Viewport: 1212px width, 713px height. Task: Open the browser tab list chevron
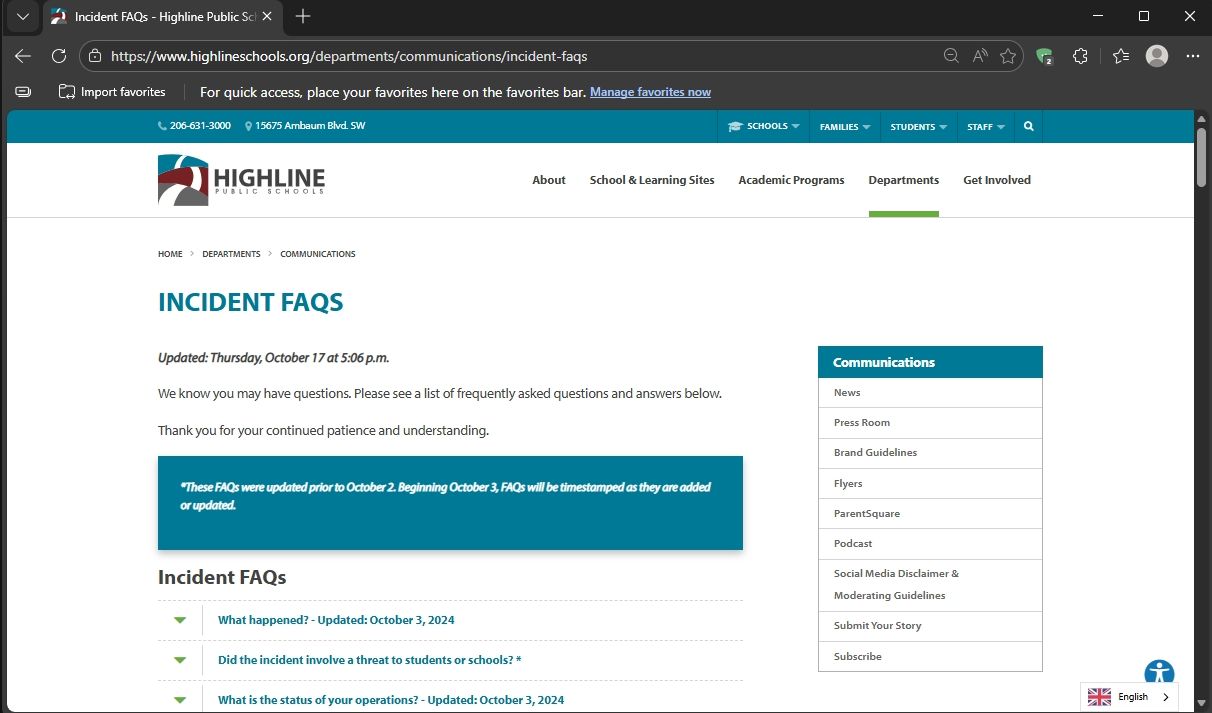(23, 16)
